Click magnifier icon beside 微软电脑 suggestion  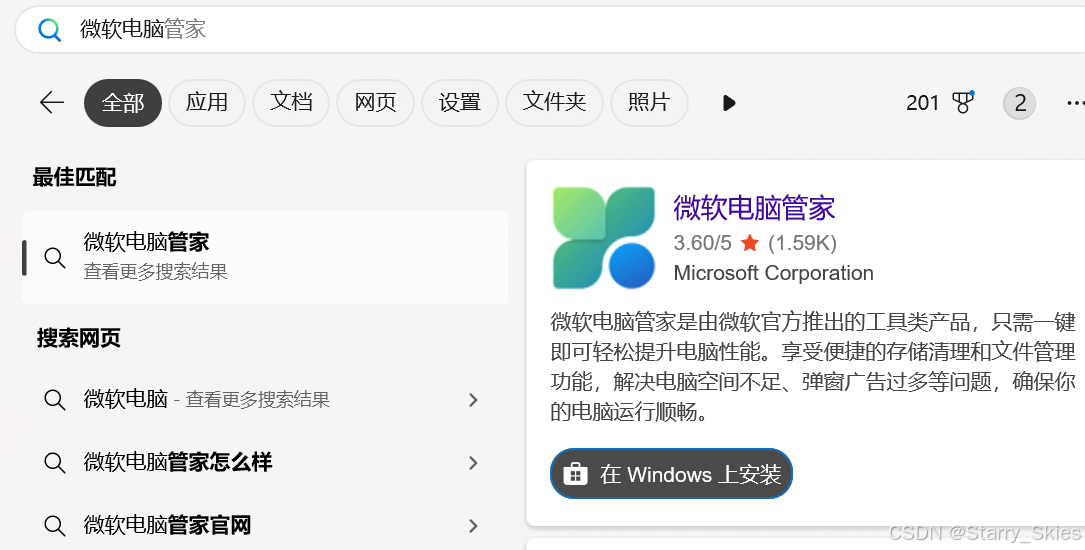tap(55, 399)
